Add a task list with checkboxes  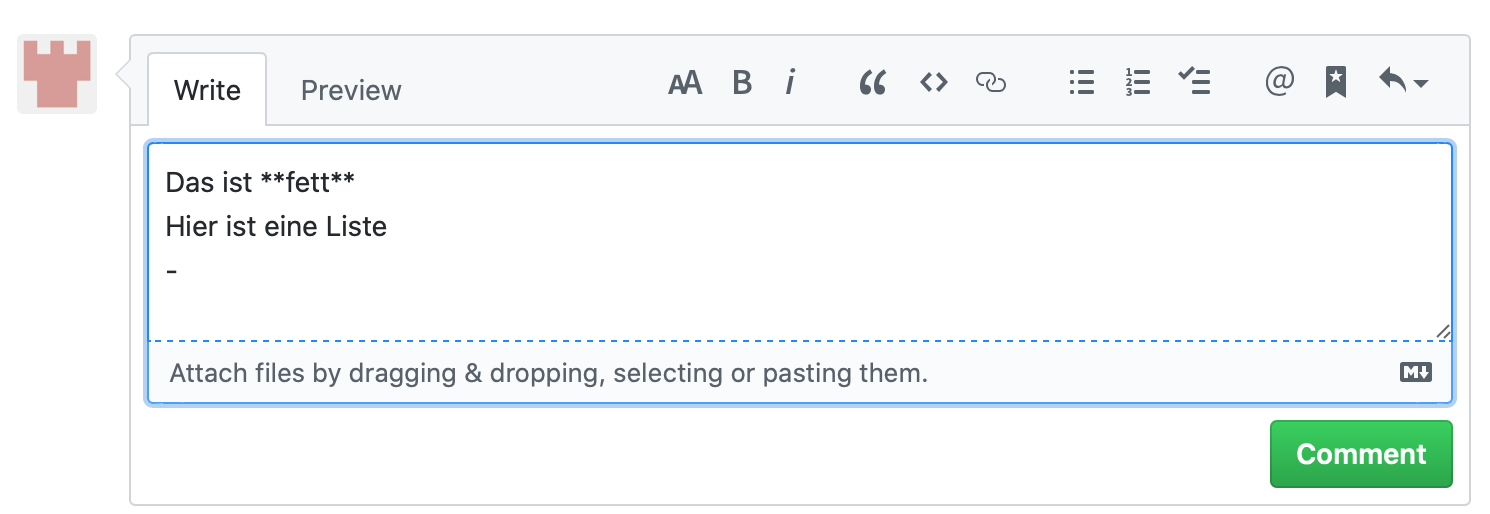[x=1195, y=81]
